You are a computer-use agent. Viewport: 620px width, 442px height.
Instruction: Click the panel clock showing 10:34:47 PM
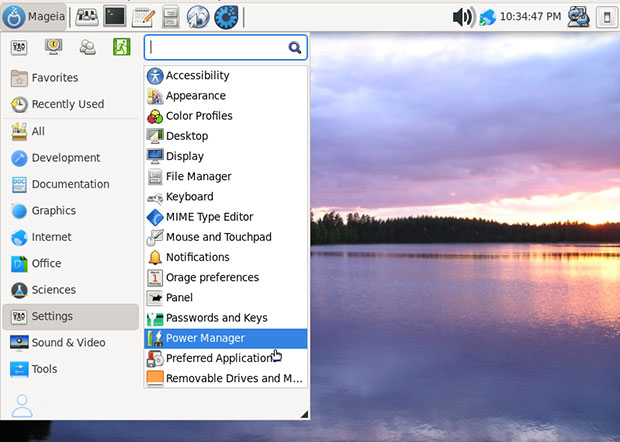point(530,17)
